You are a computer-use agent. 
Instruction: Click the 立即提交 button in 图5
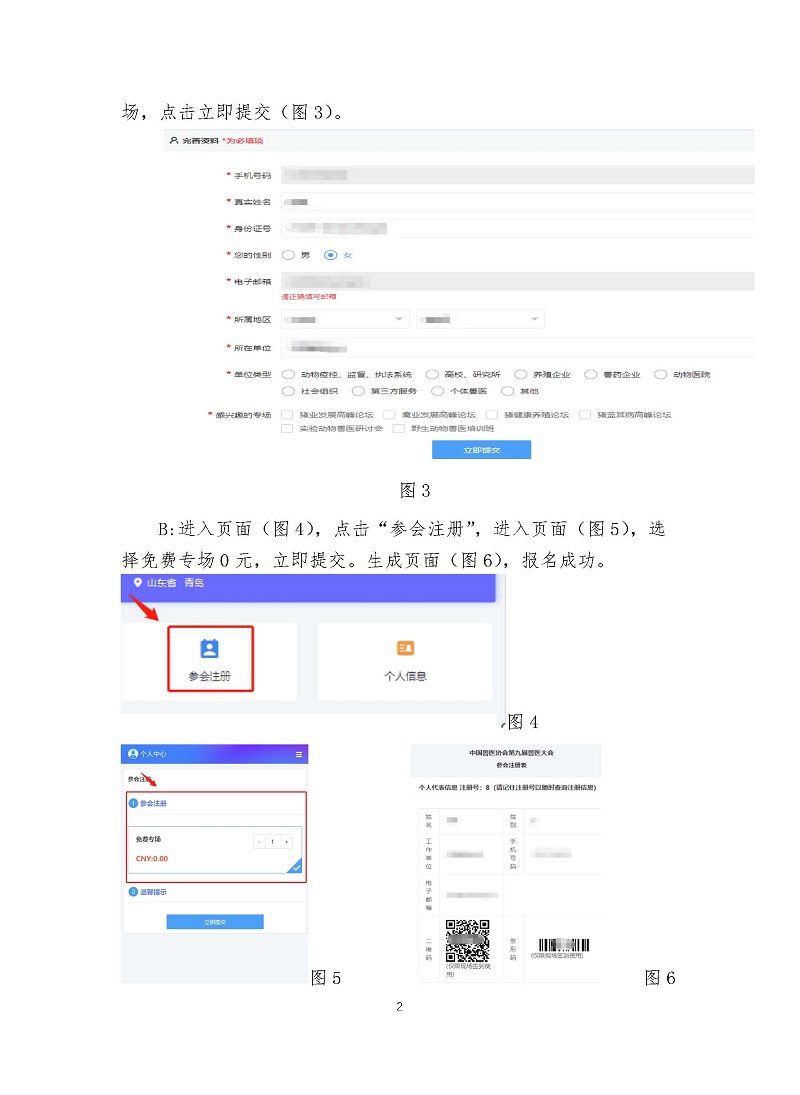coord(214,921)
